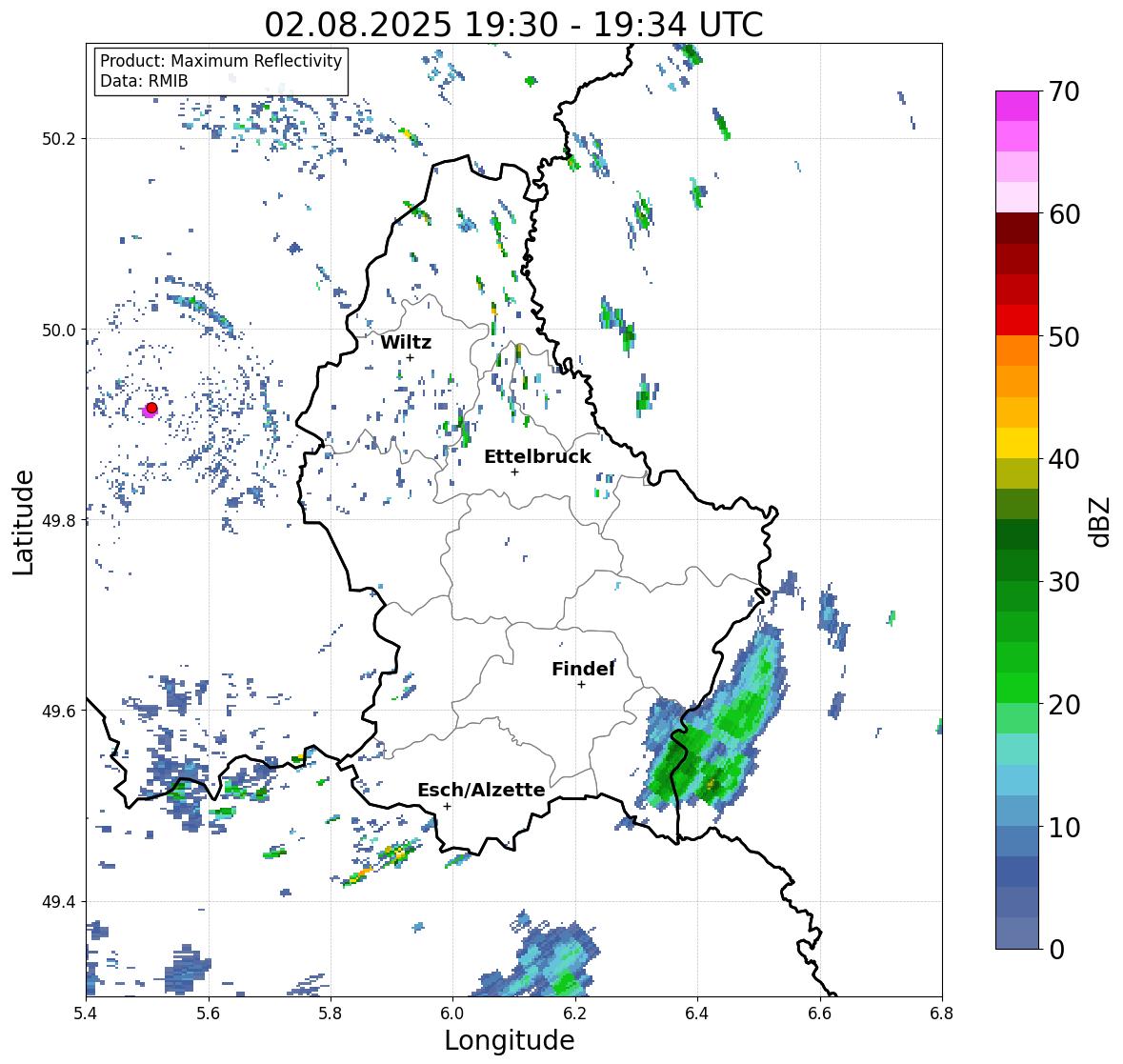
Task: Click the 'Latitude' axis label
Action: (x=23, y=522)
